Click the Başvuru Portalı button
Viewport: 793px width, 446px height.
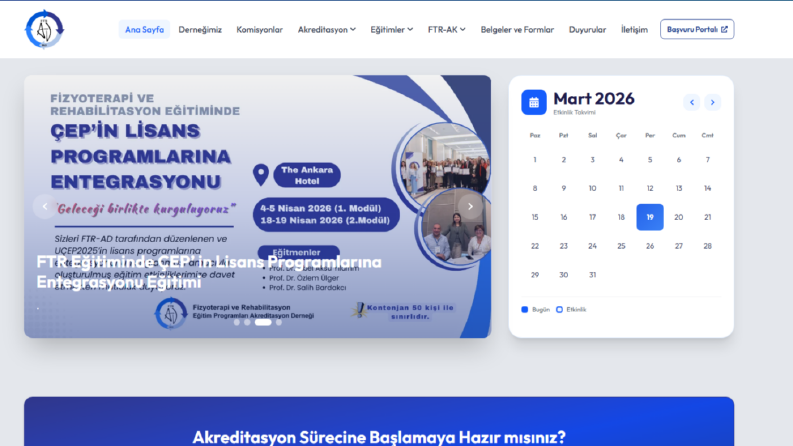click(x=697, y=29)
